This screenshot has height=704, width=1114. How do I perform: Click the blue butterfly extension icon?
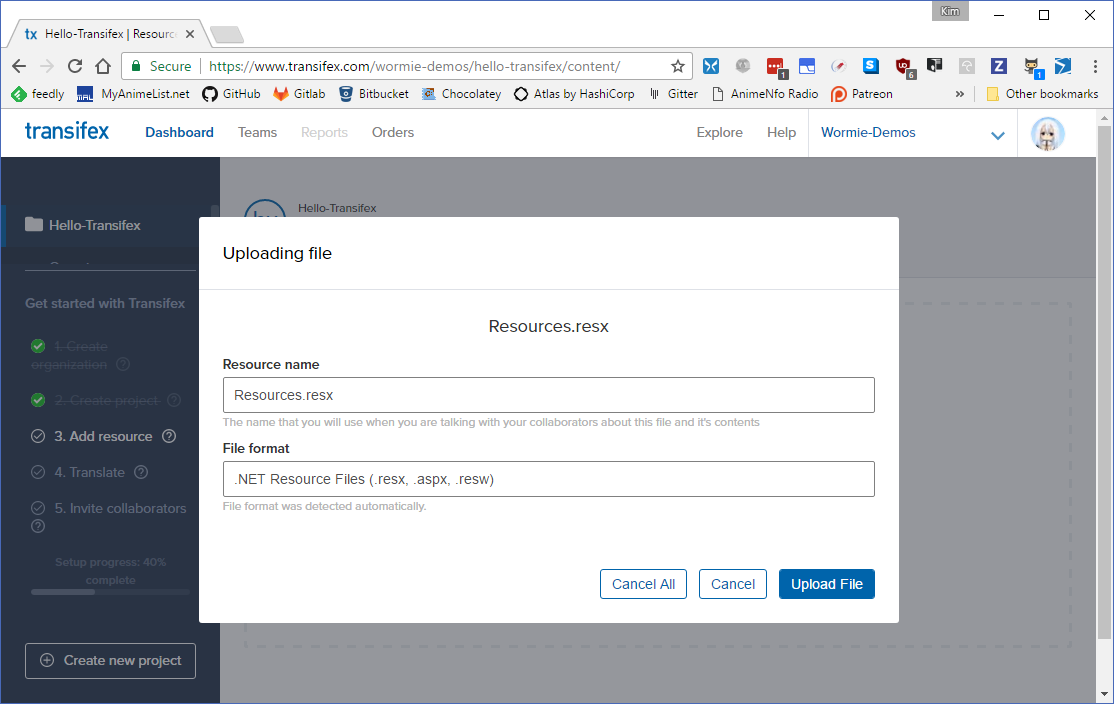click(x=710, y=66)
